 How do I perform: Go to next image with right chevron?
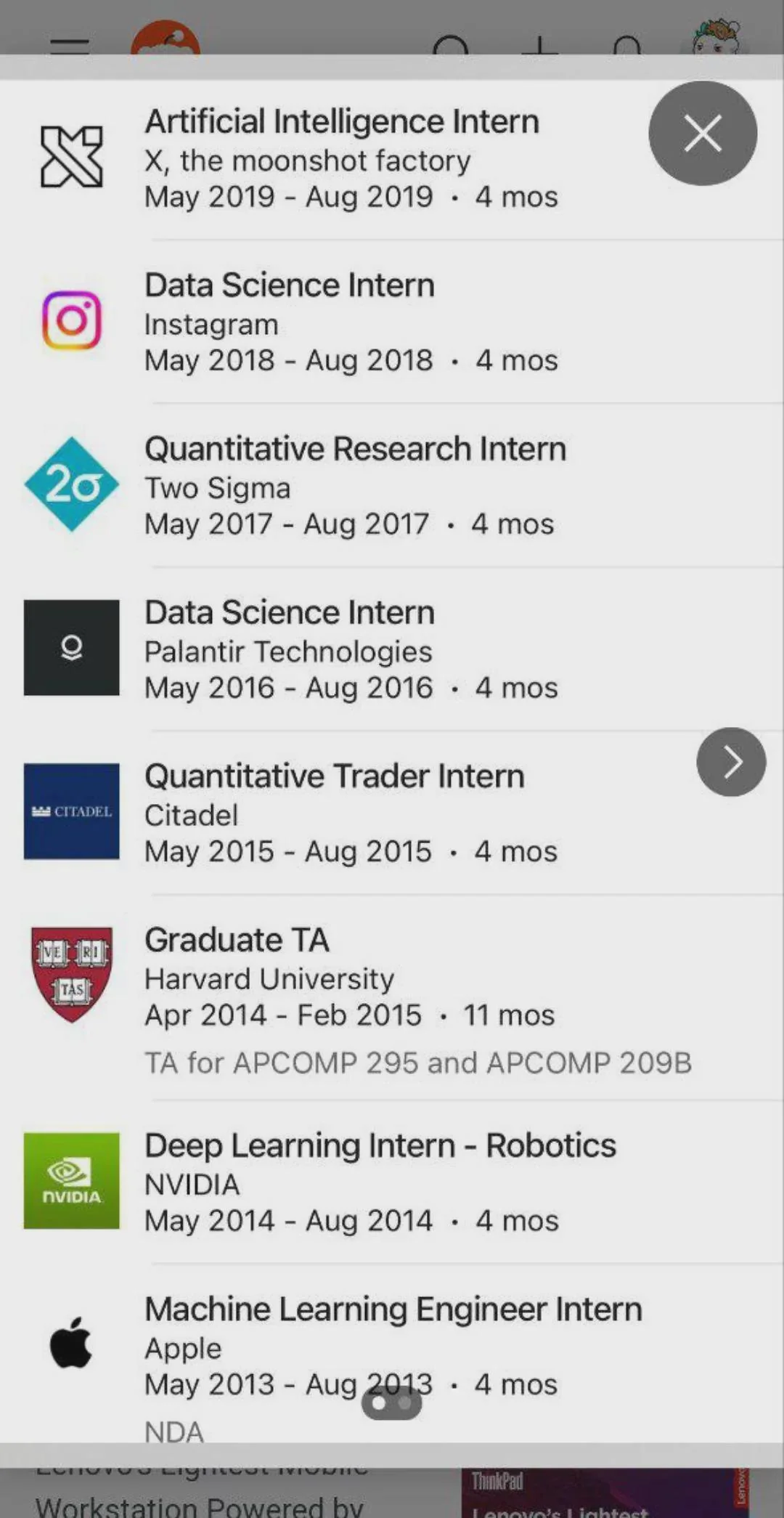[730, 762]
